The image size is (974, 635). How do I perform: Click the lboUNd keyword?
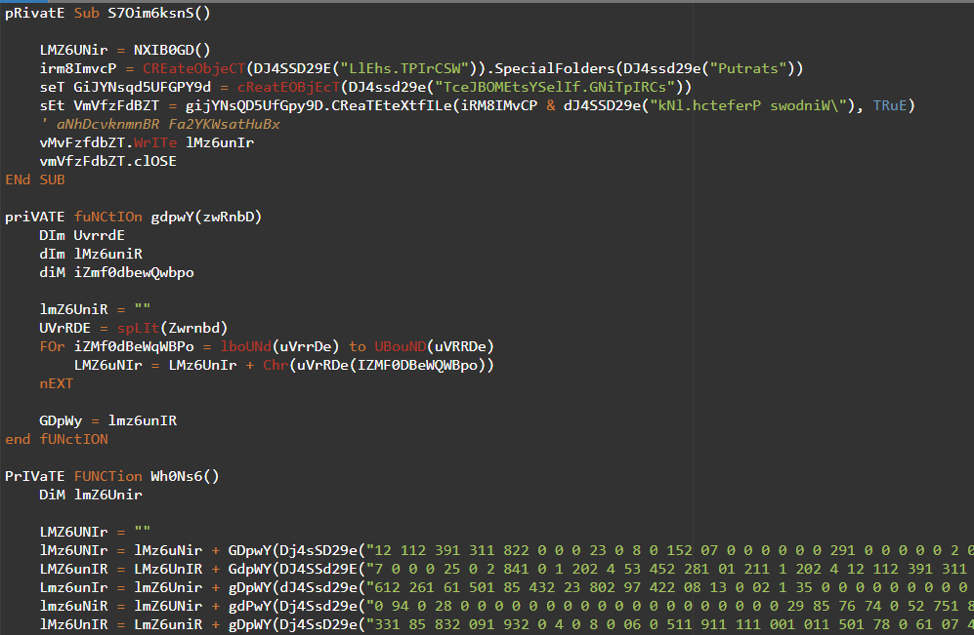tap(246, 347)
